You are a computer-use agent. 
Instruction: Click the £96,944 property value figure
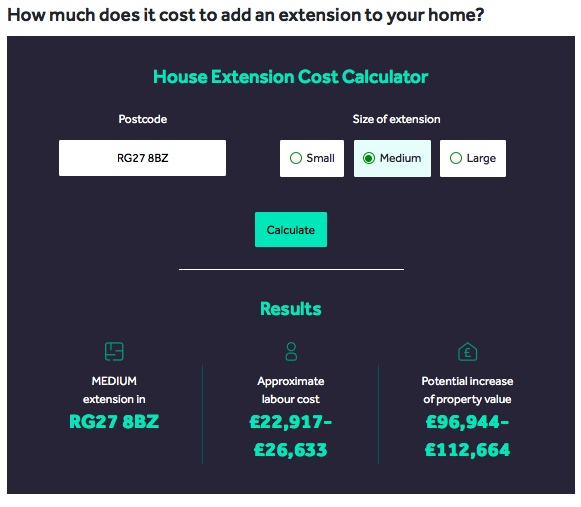pos(467,422)
